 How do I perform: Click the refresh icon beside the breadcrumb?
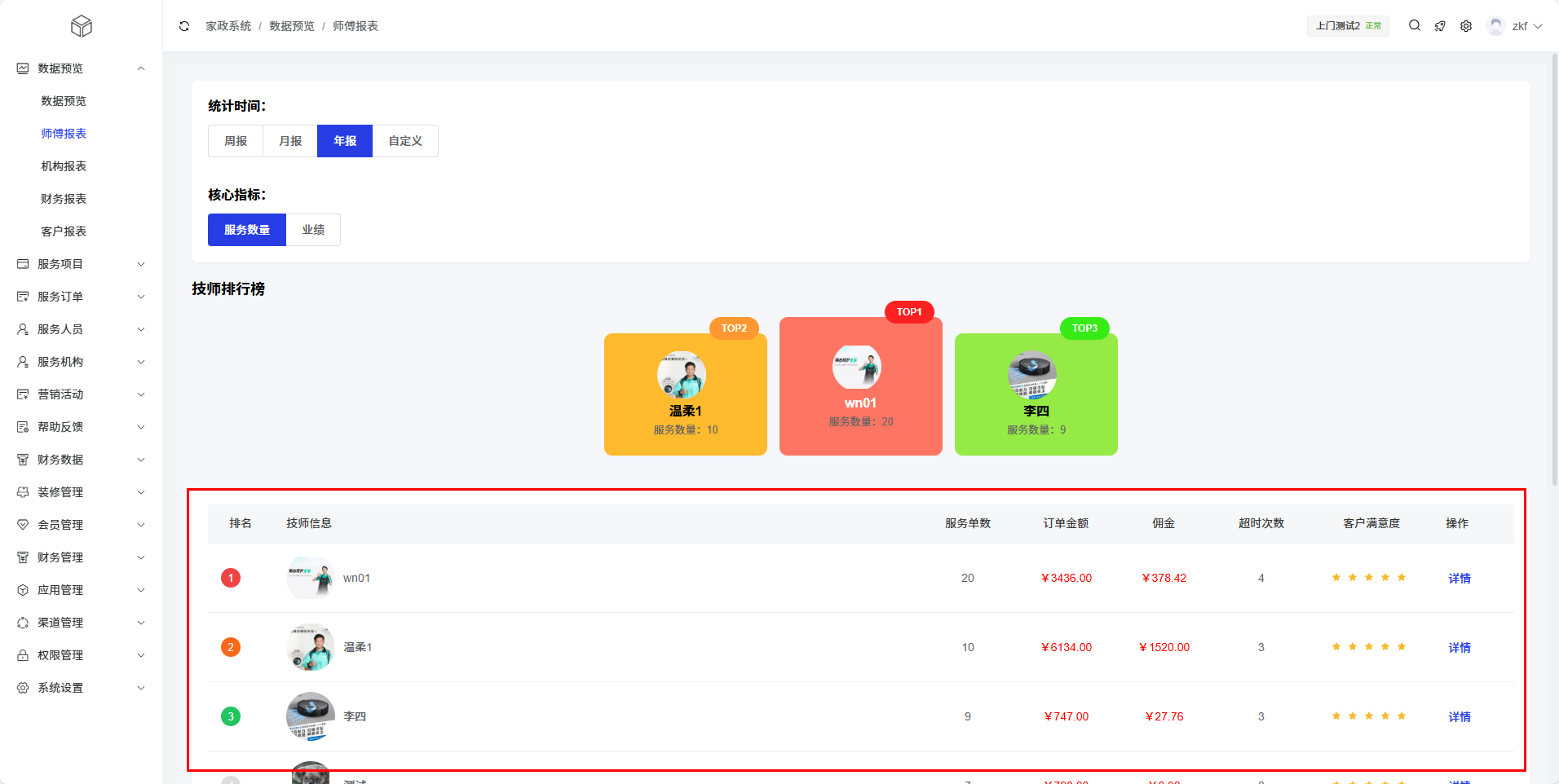(x=184, y=26)
